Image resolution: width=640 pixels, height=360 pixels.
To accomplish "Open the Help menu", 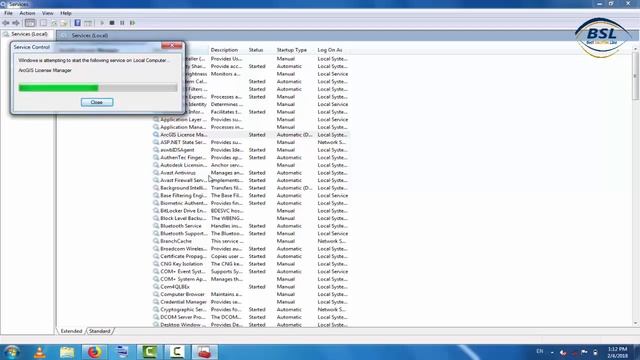I will [66, 13].
